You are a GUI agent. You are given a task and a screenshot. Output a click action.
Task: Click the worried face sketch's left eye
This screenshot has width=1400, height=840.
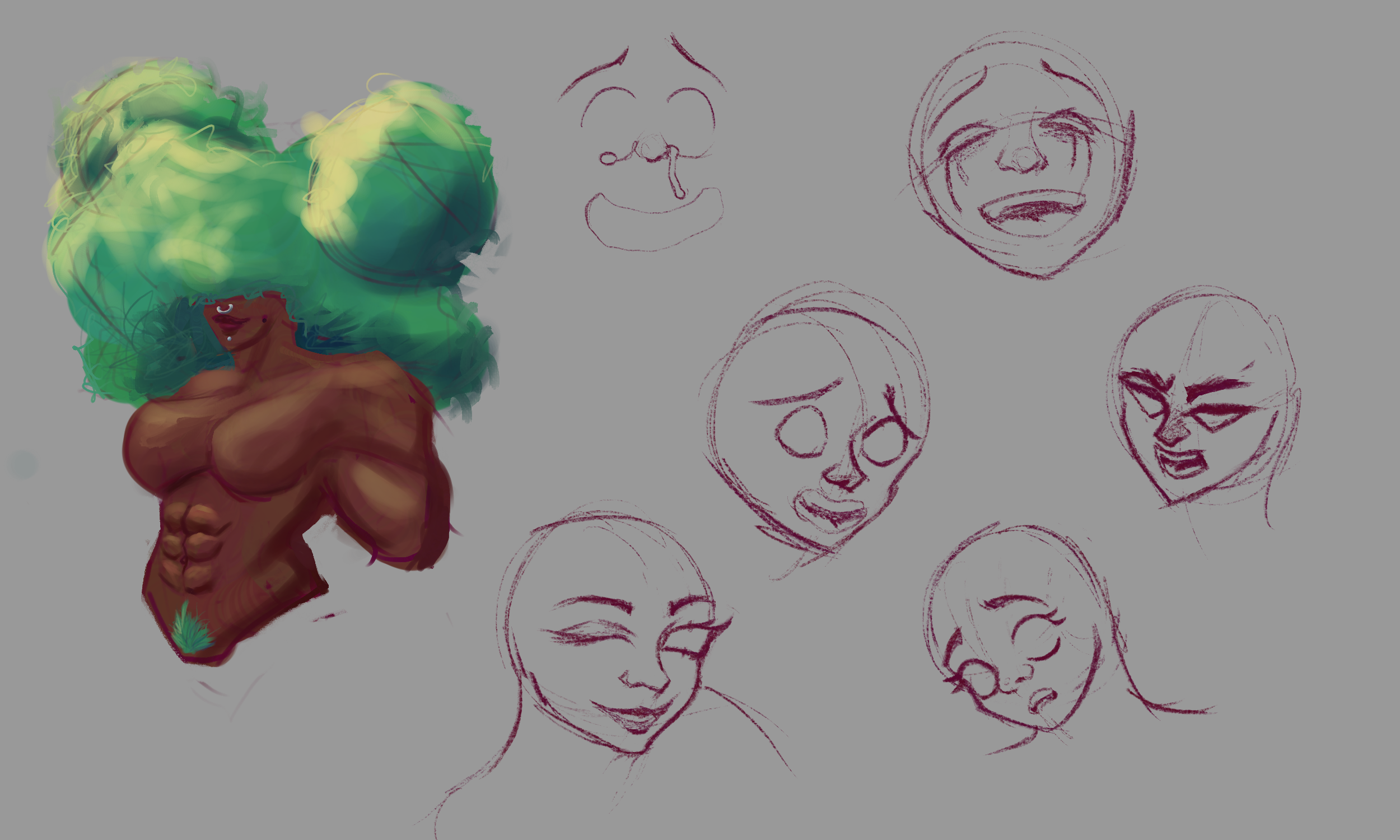click(801, 432)
